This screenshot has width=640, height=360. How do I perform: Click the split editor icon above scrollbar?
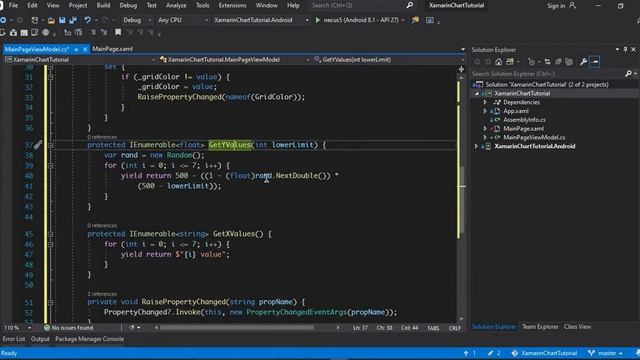tap(461, 69)
